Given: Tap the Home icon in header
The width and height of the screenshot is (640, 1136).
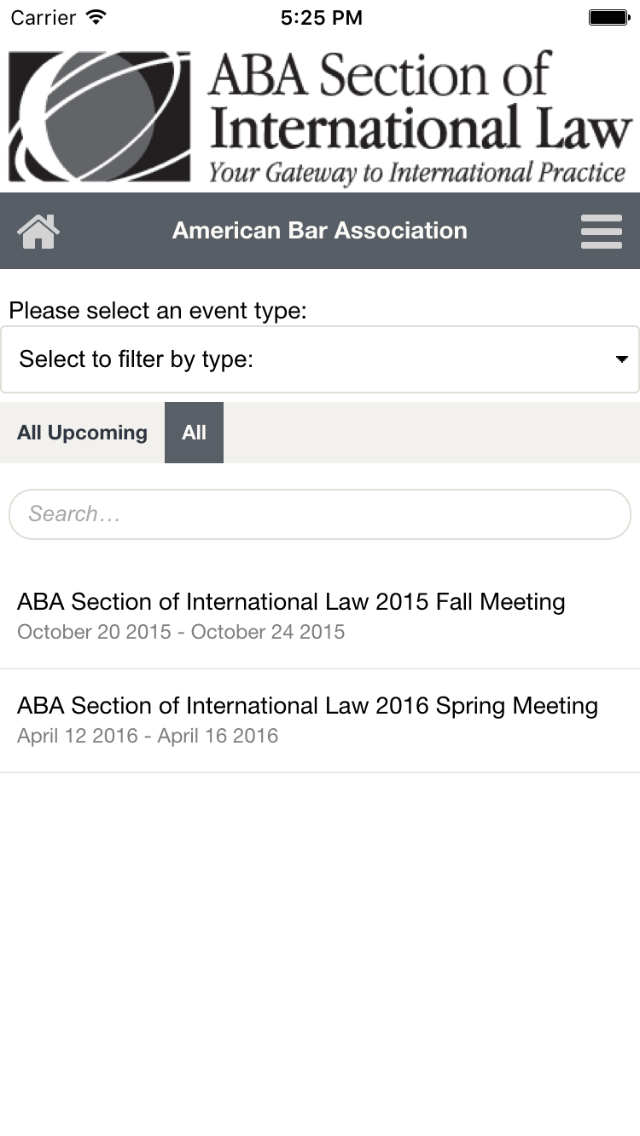Looking at the screenshot, I should [x=39, y=231].
